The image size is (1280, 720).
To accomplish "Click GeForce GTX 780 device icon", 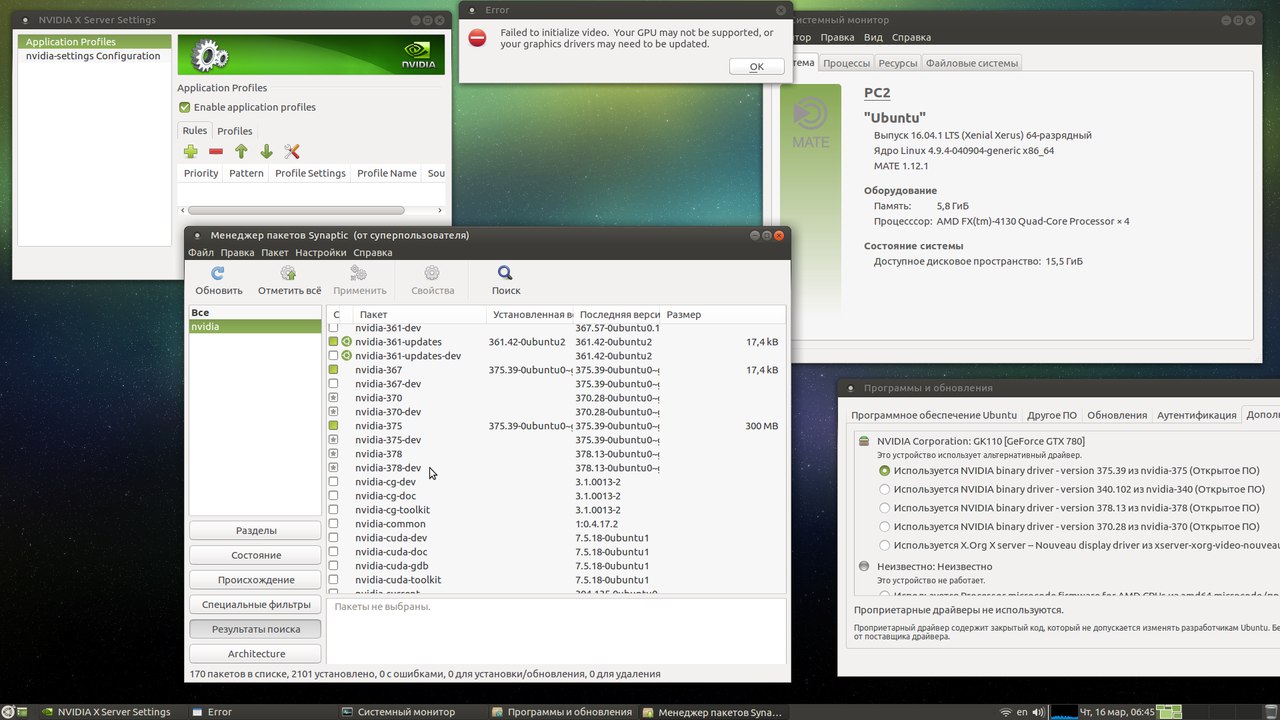I will [x=864, y=441].
